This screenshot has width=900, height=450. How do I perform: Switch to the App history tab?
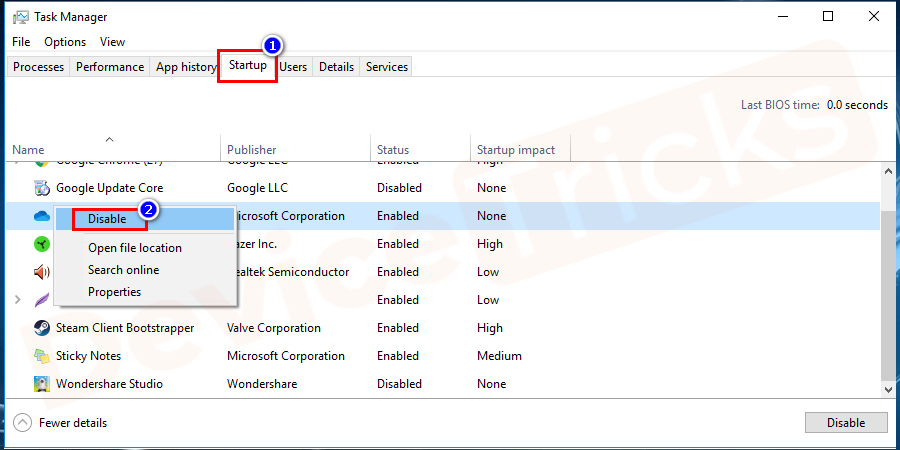(x=186, y=67)
